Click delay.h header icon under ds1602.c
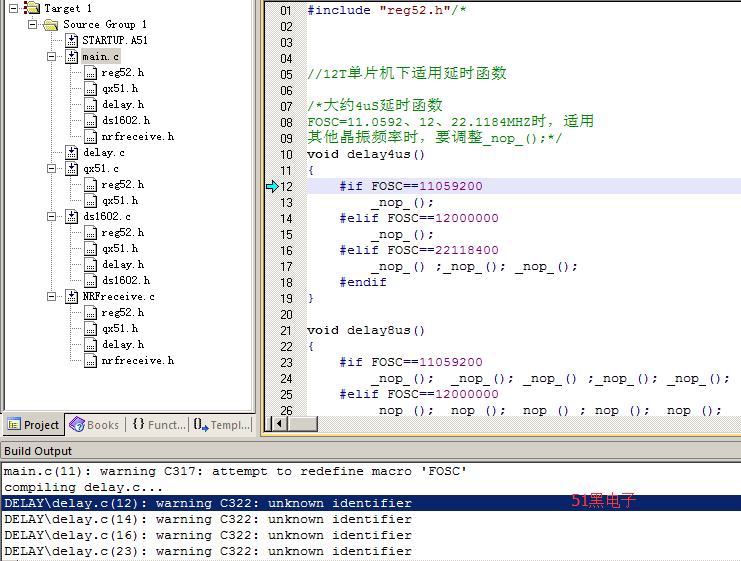This screenshot has height=561, width=741. click(91, 265)
